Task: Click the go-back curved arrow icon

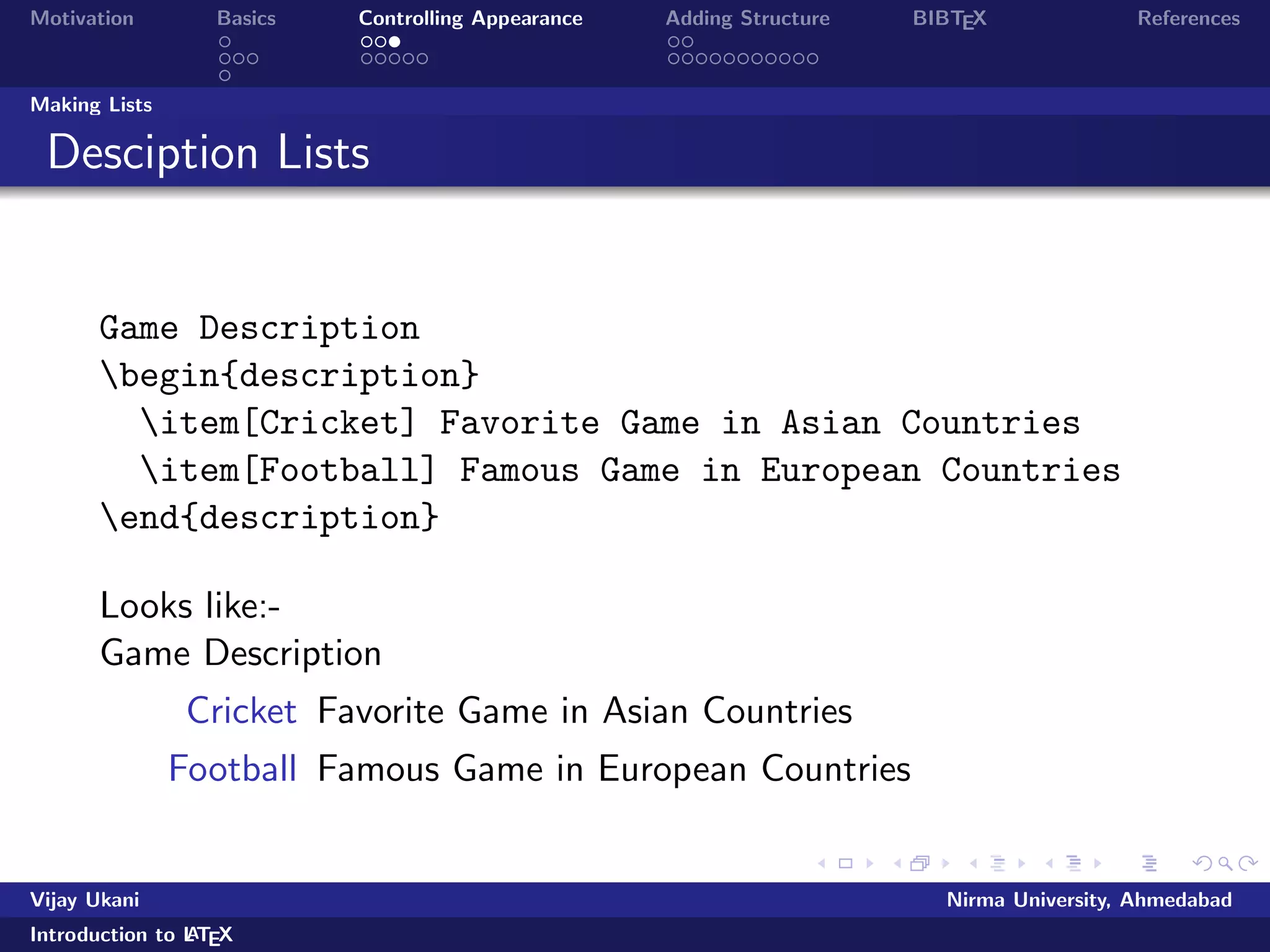Action: click(x=1202, y=863)
